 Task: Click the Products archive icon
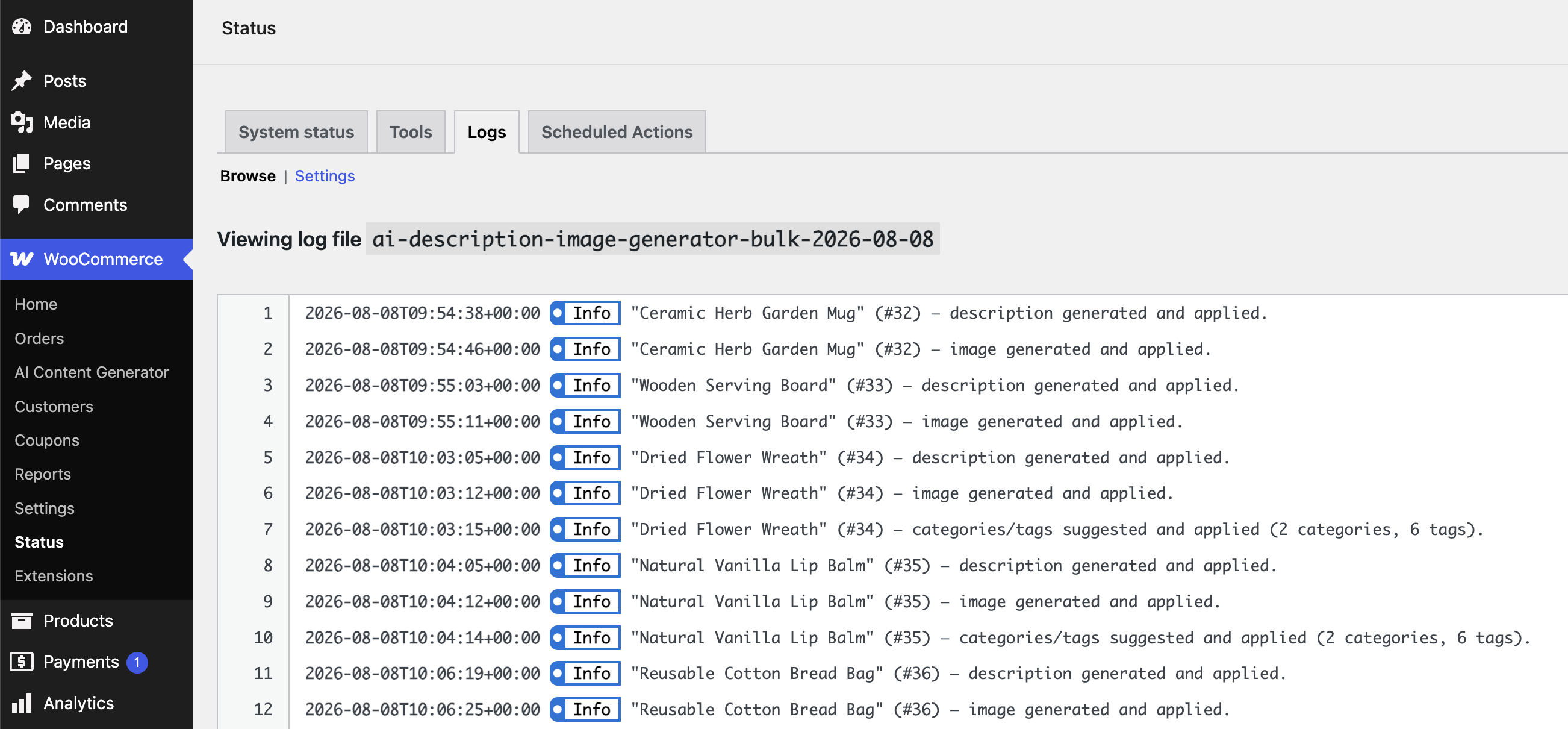pyautogui.click(x=22, y=621)
